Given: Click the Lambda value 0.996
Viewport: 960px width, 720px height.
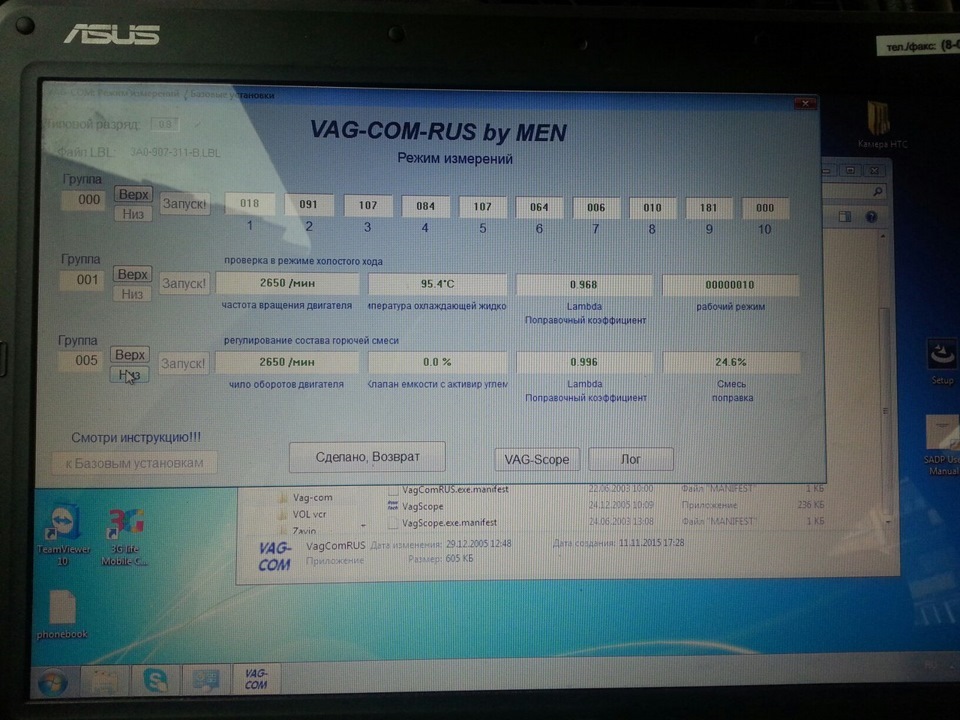Looking at the screenshot, I should coord(583,362).
